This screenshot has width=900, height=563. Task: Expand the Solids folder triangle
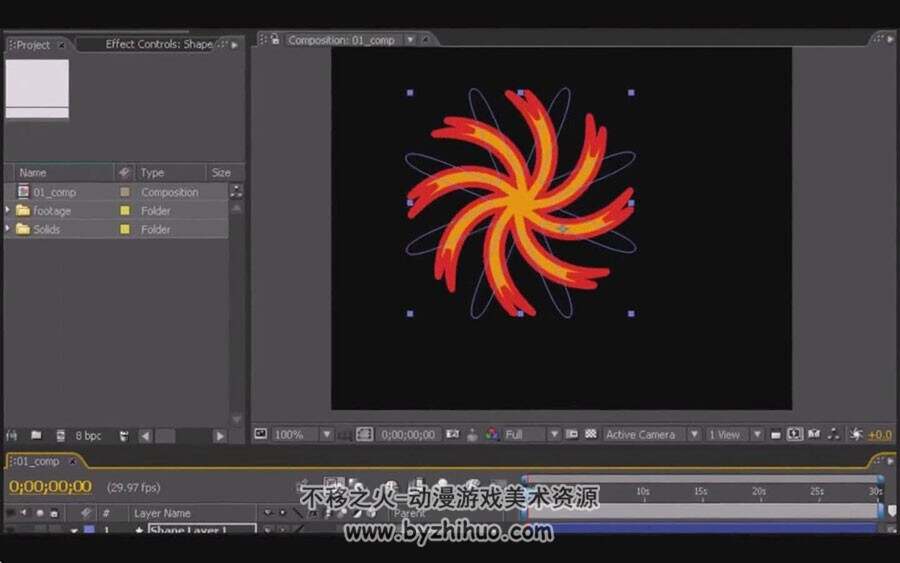coord(7,229)
